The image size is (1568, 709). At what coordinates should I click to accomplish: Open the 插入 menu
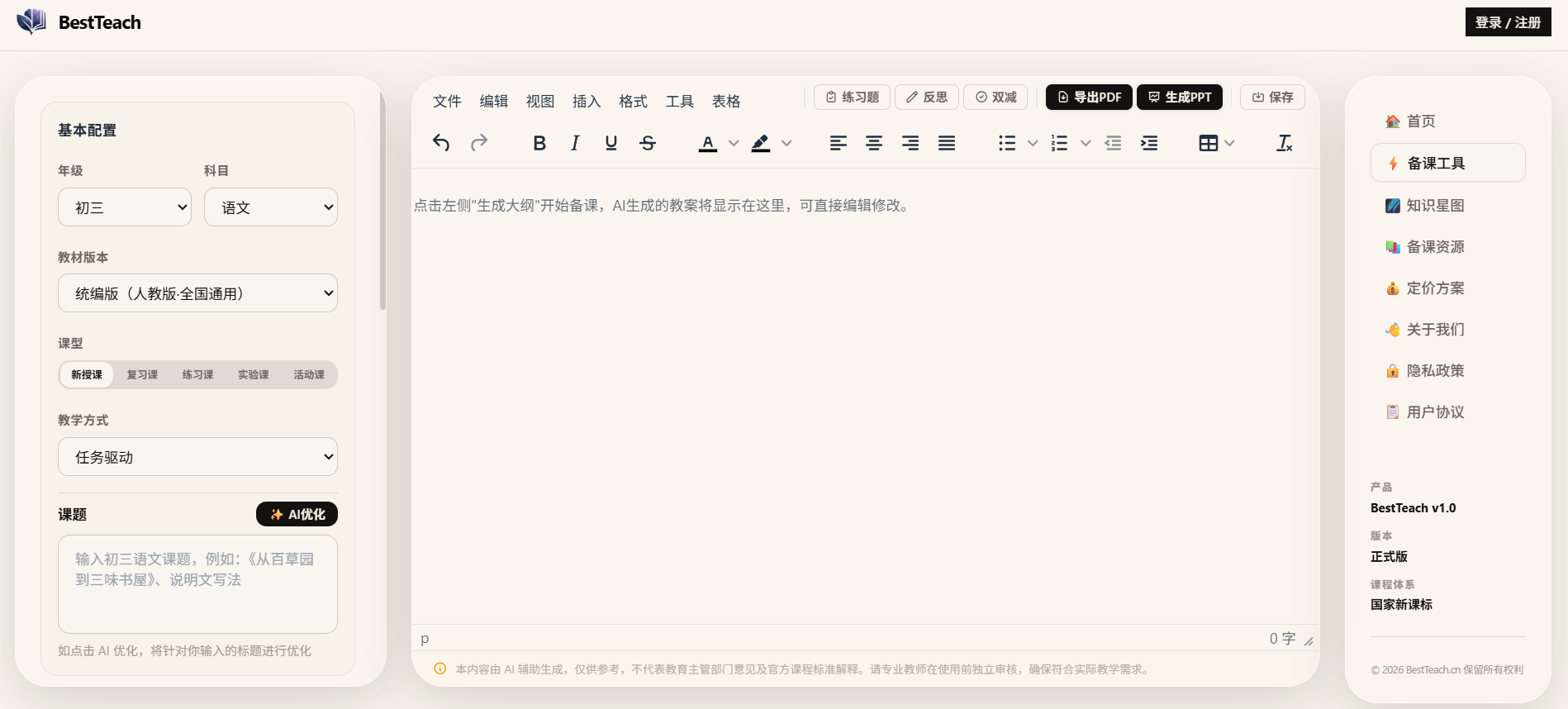point(587,101)
